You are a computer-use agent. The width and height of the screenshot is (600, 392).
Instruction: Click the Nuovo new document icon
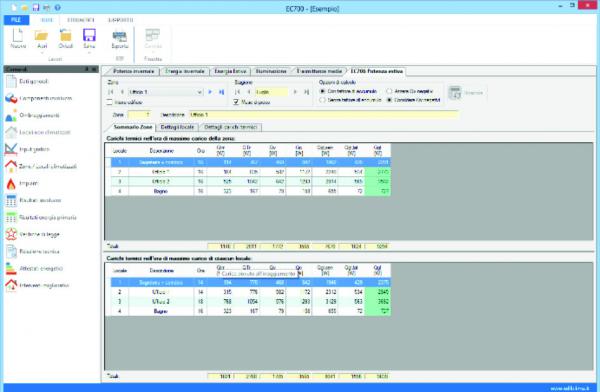click(x=18, y=35)
